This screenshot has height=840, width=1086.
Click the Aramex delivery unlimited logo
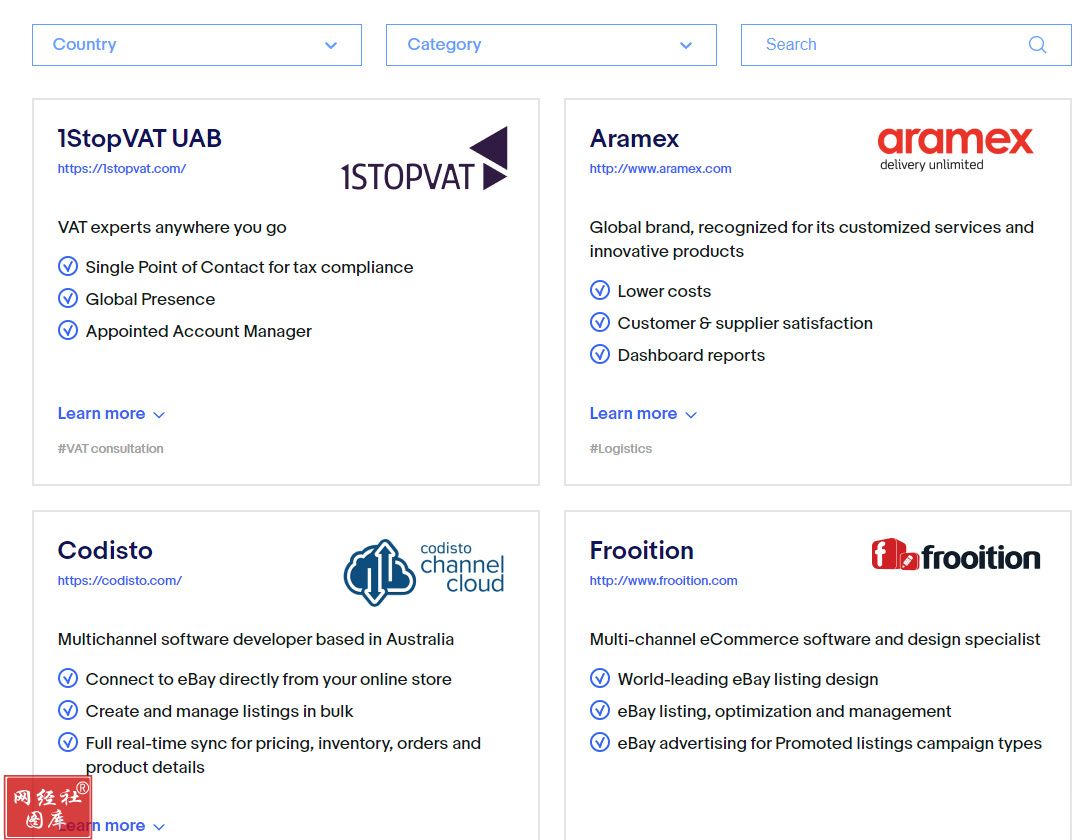tap(955, 149)
